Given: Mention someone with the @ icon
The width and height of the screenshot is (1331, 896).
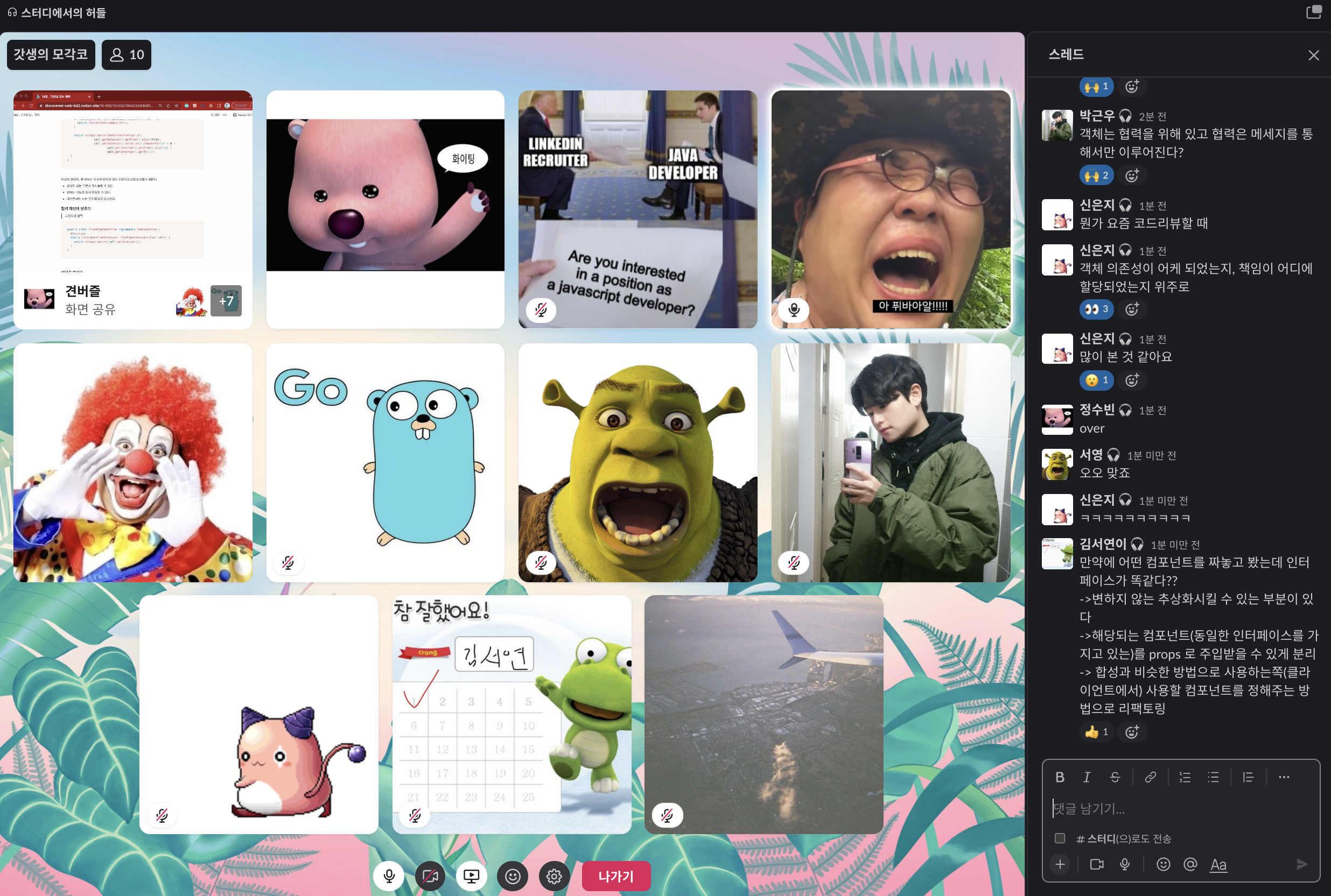Looking at the screenshot, I should tap(1190, 864).
